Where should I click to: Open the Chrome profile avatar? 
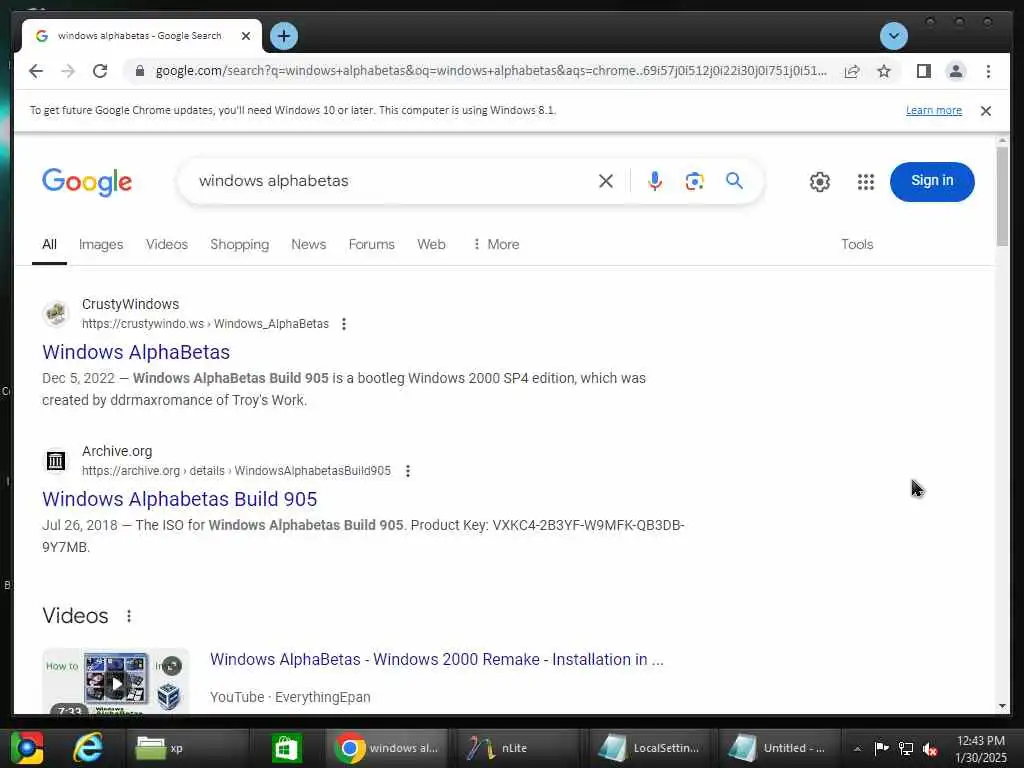click(955, 71)
